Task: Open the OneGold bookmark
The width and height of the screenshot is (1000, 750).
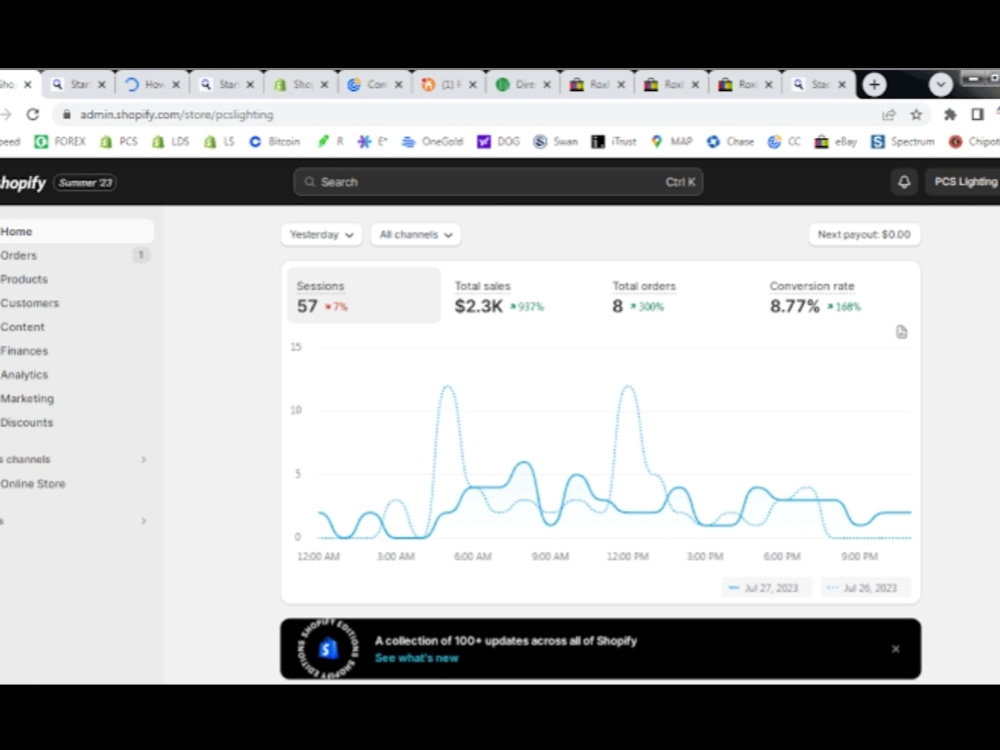Action: point(432,142)
